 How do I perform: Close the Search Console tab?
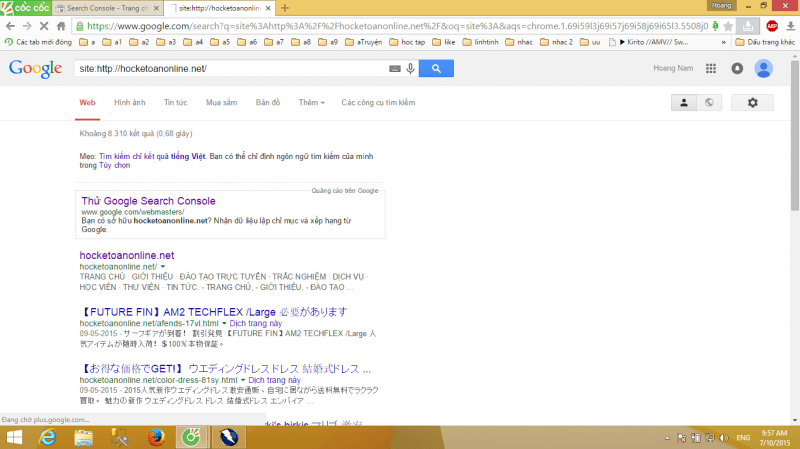[156, 8]
